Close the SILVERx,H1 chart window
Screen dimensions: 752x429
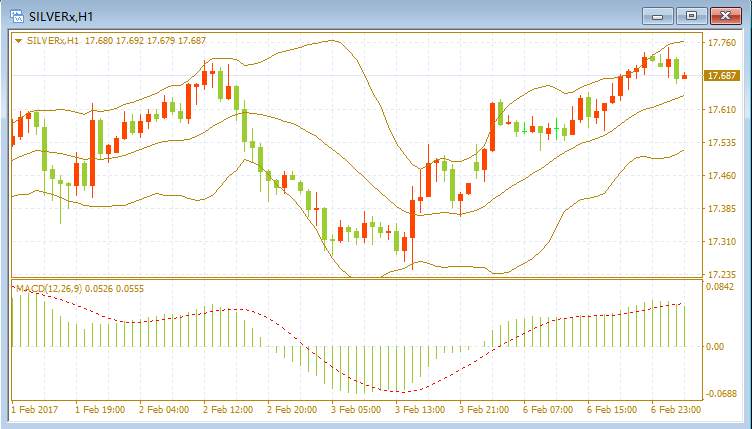tap(726, 16)
